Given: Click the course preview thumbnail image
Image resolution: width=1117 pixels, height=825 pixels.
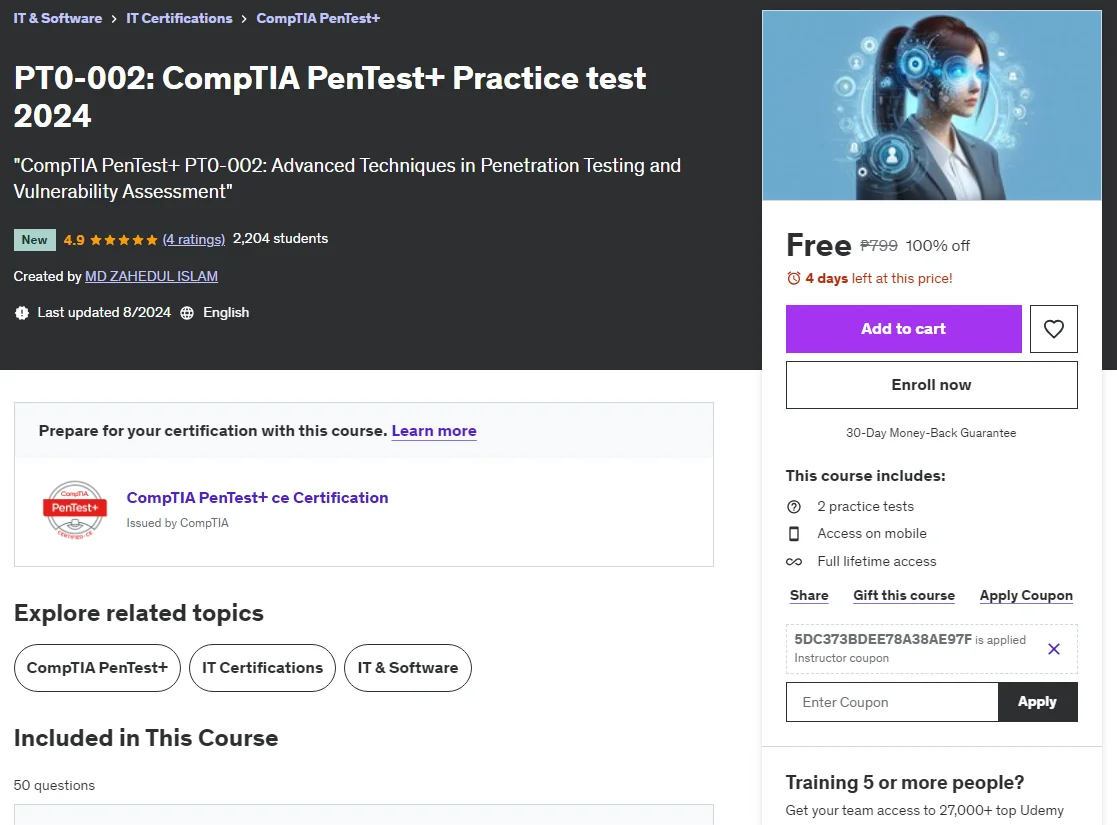Looking at the screenshot, I should click(931, 105).
